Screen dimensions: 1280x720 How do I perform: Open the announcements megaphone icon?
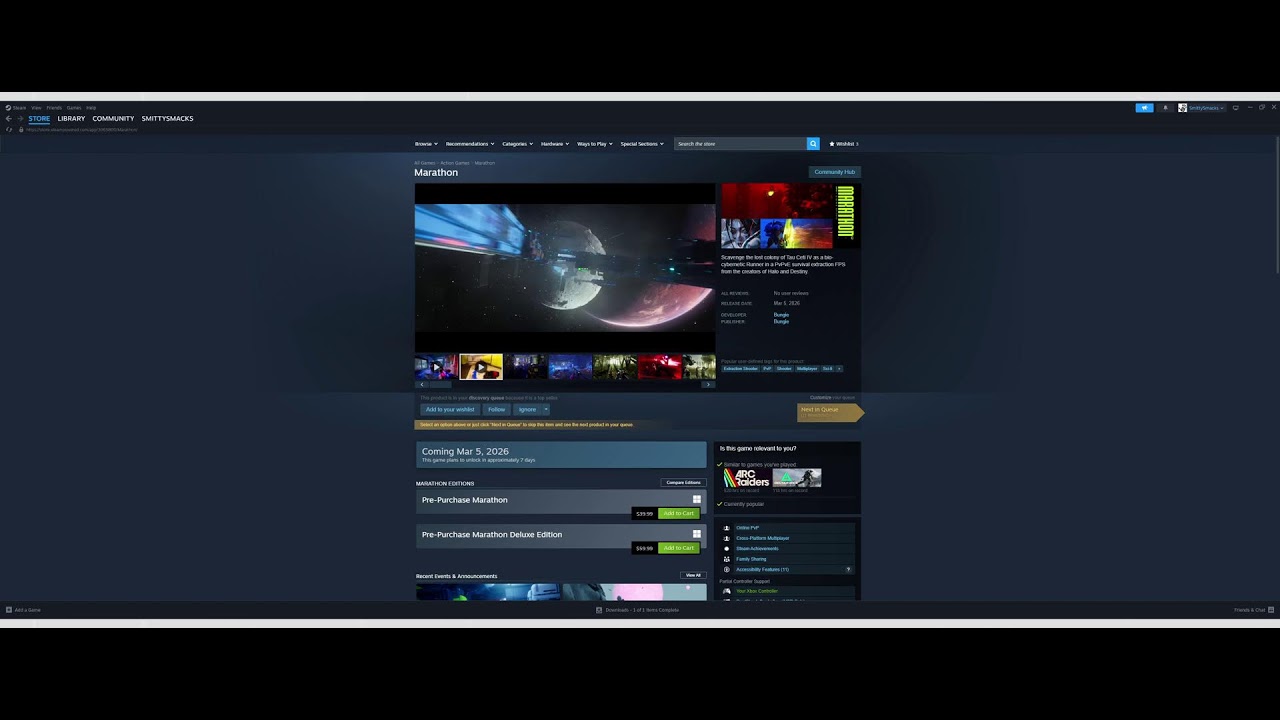click(x=1144, y=108)
